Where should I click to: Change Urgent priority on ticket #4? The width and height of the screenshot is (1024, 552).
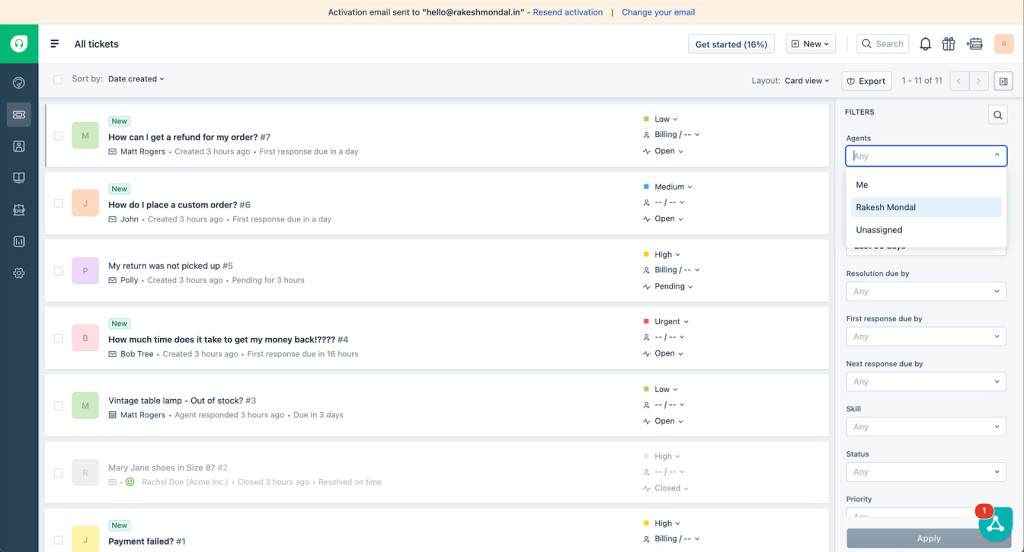(666, 321)
